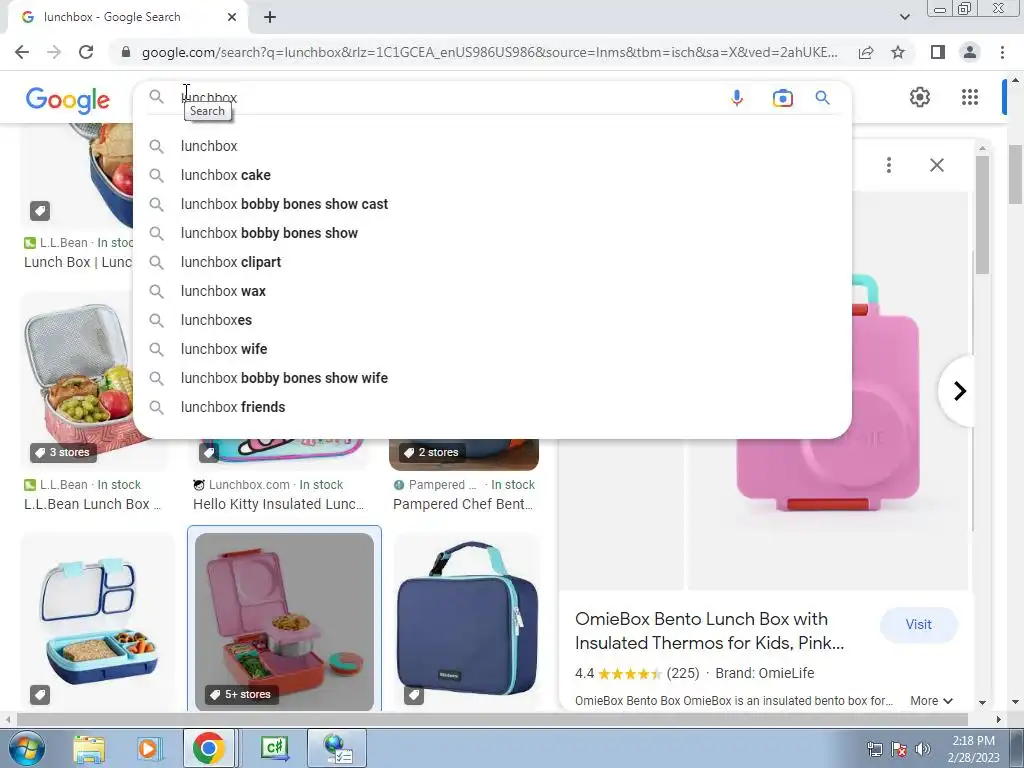This screenshot has width=1024, height=768.
Task: Go back with the browser back arrow
Action: point(22,52)
